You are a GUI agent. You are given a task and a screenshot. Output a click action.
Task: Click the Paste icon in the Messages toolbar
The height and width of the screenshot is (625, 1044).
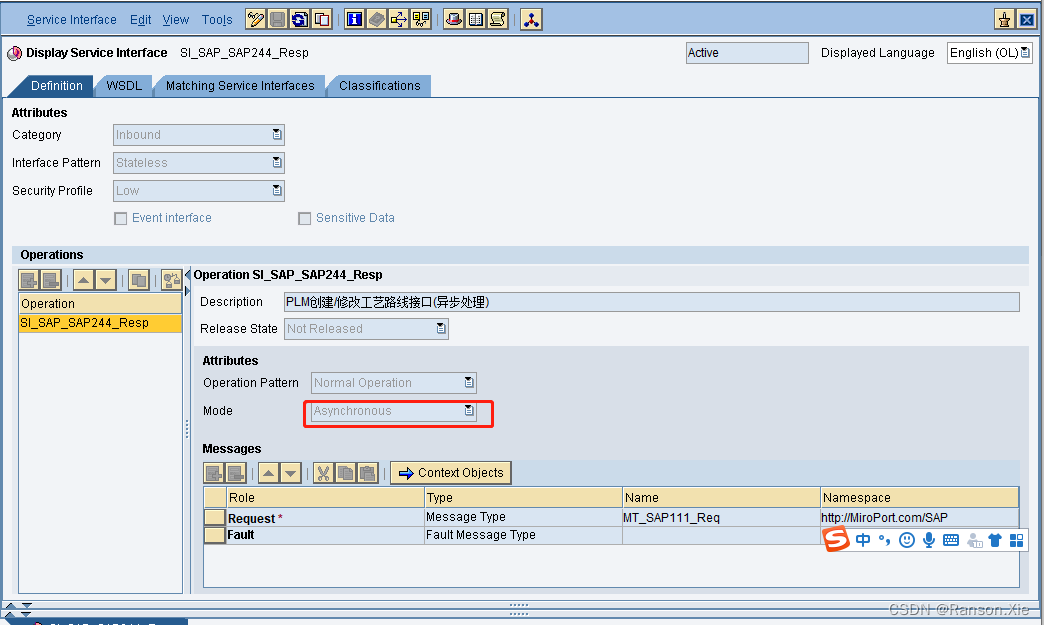368,472
